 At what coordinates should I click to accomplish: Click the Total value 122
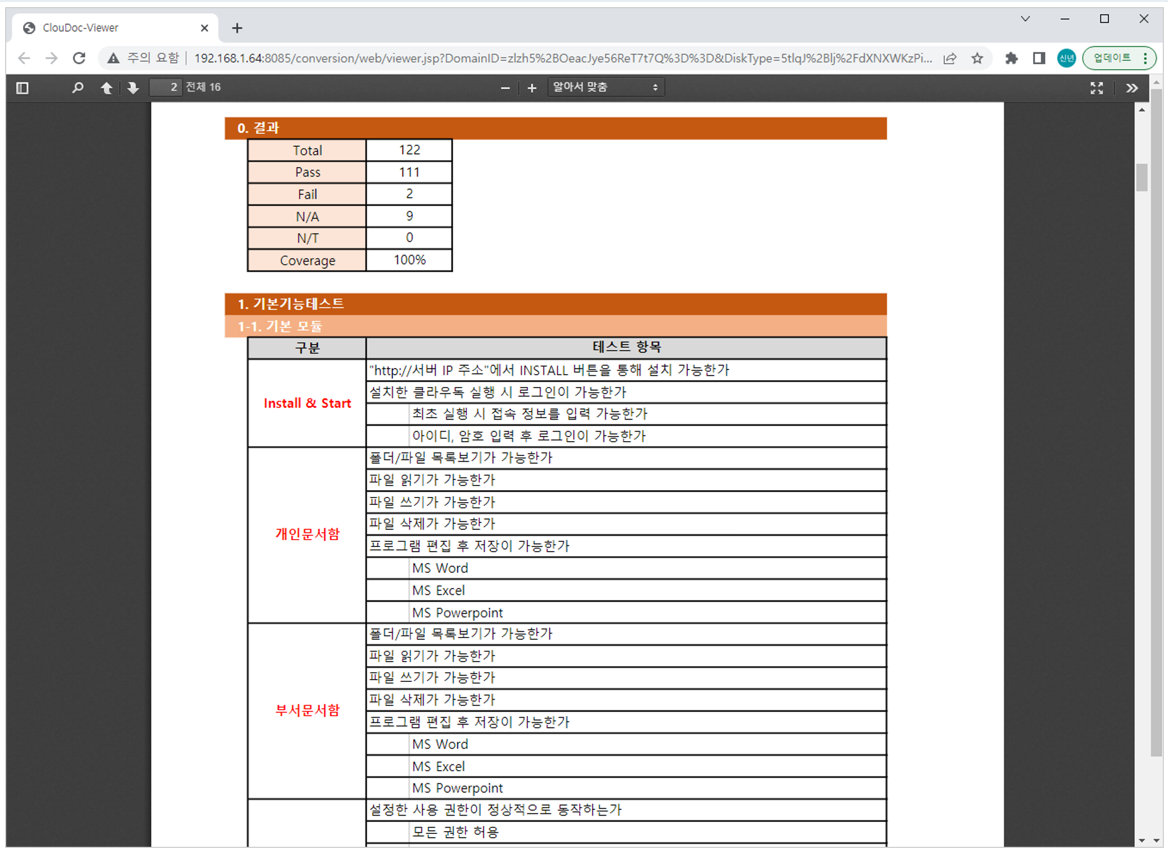coord(410,150)
